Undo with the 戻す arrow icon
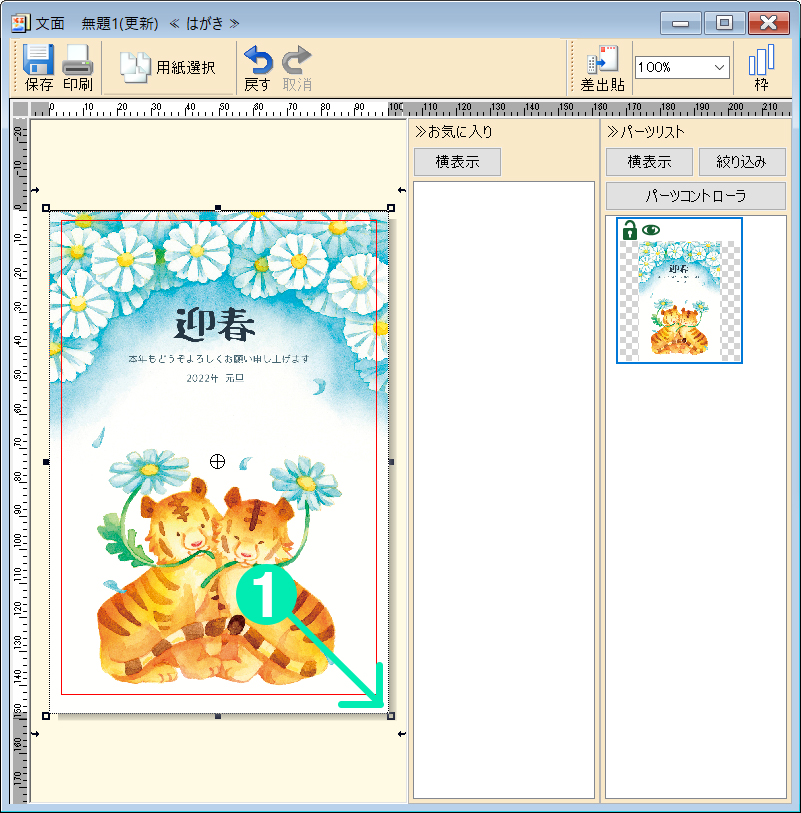 click(x=257, y=60)
